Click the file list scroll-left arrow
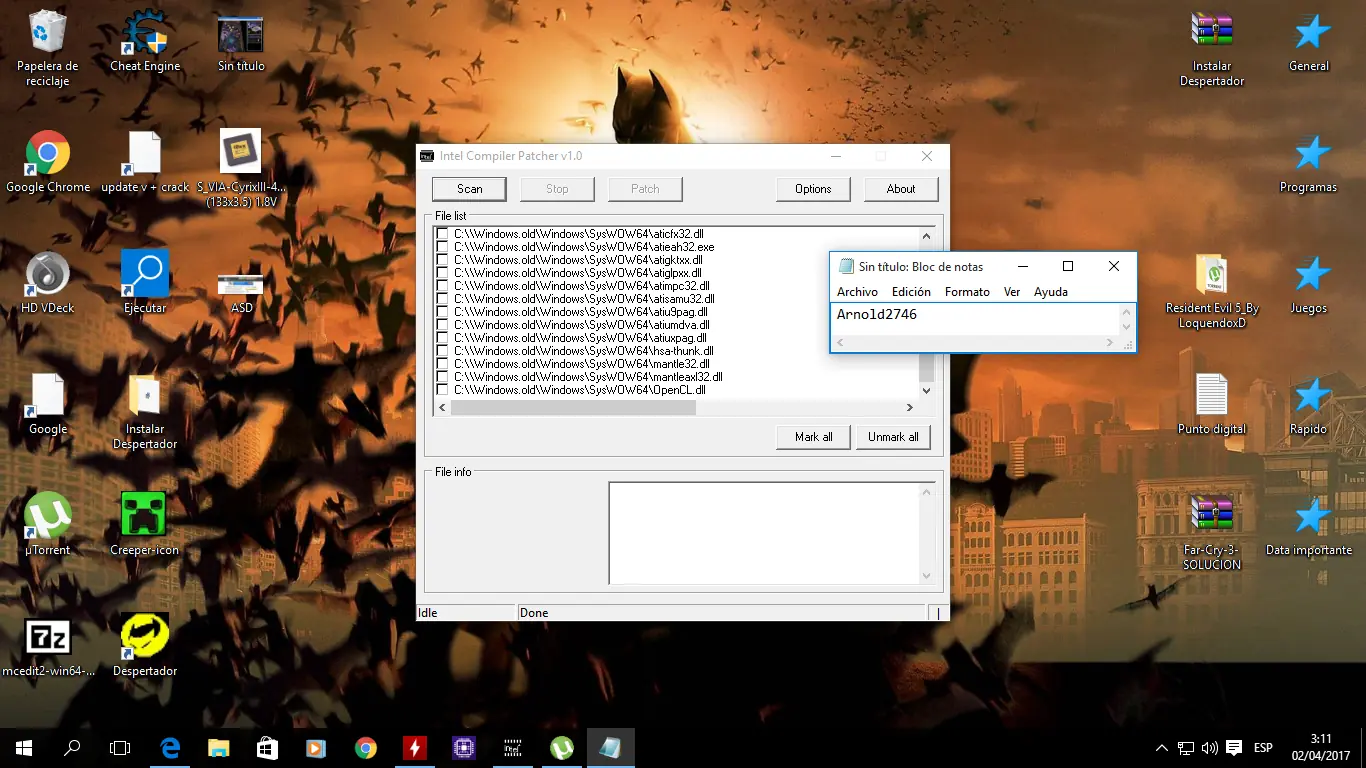 (x=442, y=407)
